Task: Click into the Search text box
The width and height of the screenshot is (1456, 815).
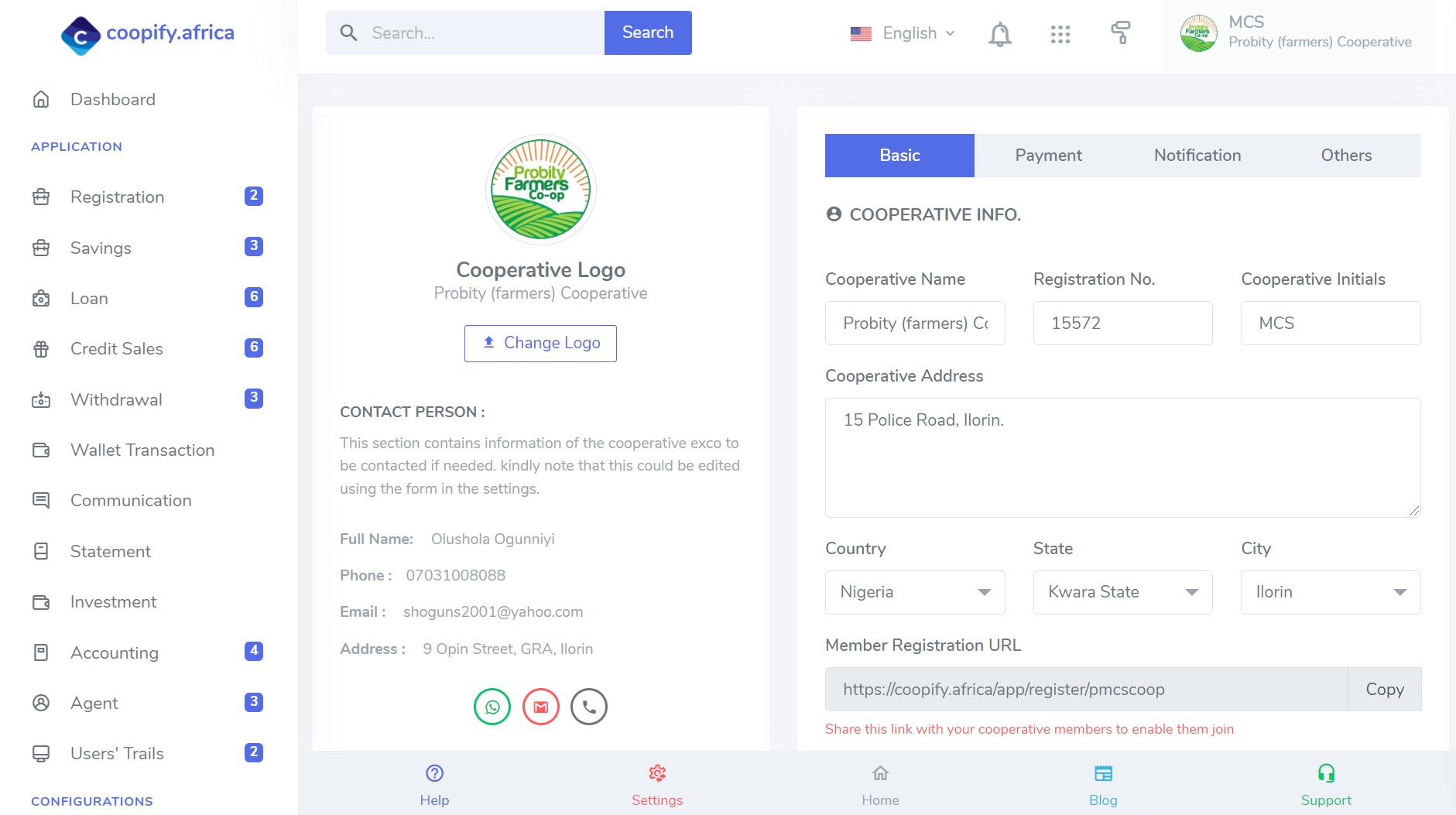Action: [465, 33]
